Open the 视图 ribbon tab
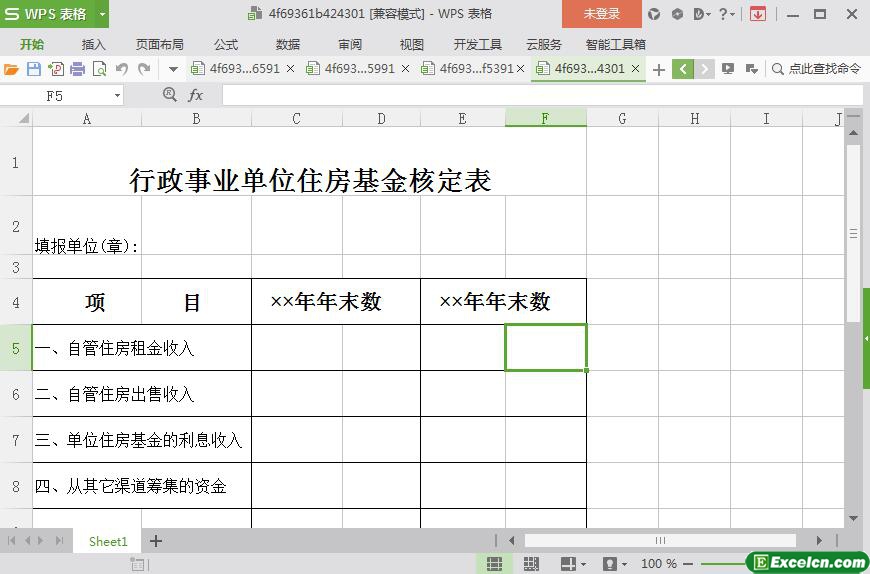The image size is (870, 574). (412, 44)
